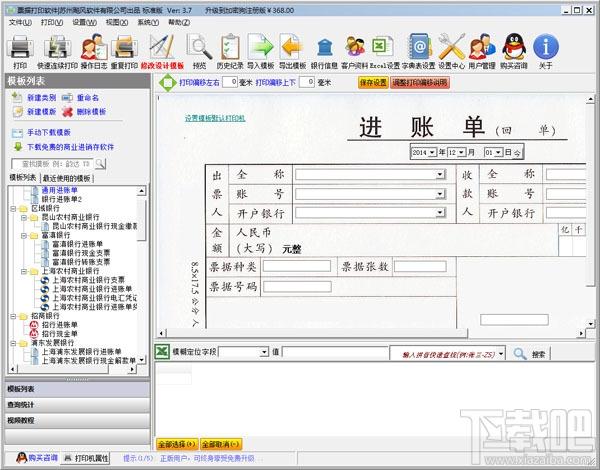Click the 全部选择 select all button
The height and width of the screenshot is (470, 600).
point(177,443)
